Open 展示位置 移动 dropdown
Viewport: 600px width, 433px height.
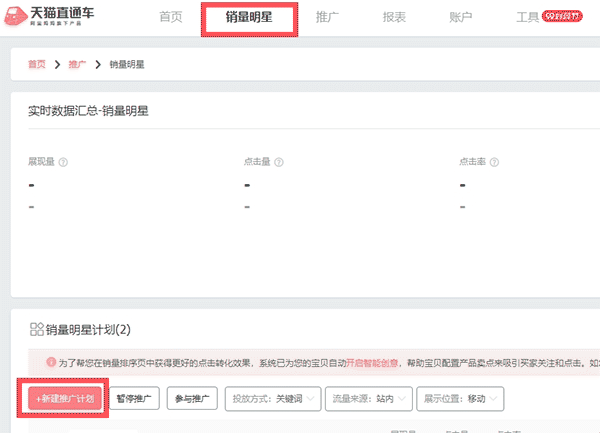460,398
